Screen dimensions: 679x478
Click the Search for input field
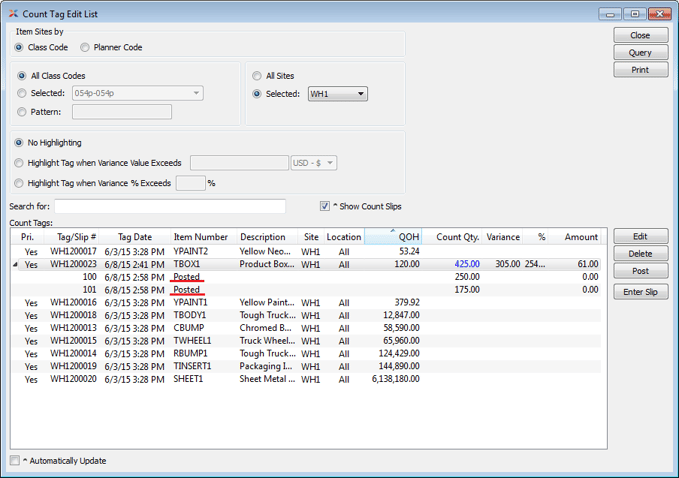pyautogui.click(x=169, y=207)
